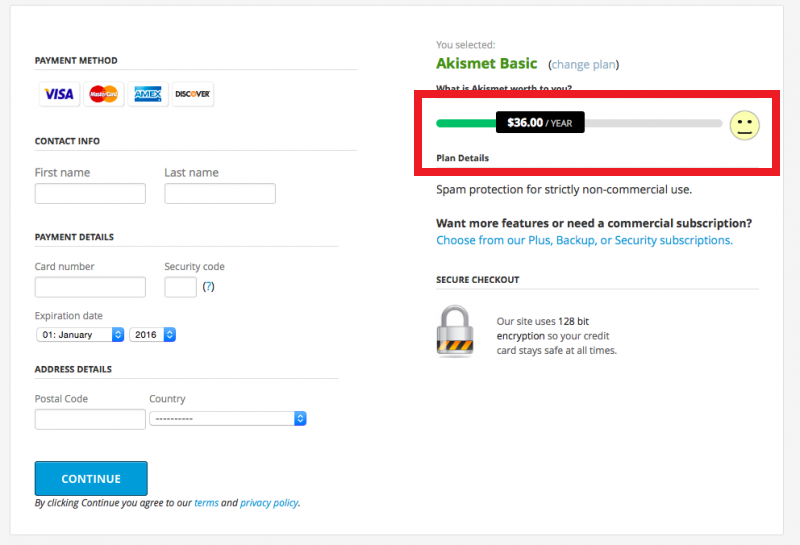Click the neutral smiley face icon
The image size is (800, 545).
tap(744, 125)
